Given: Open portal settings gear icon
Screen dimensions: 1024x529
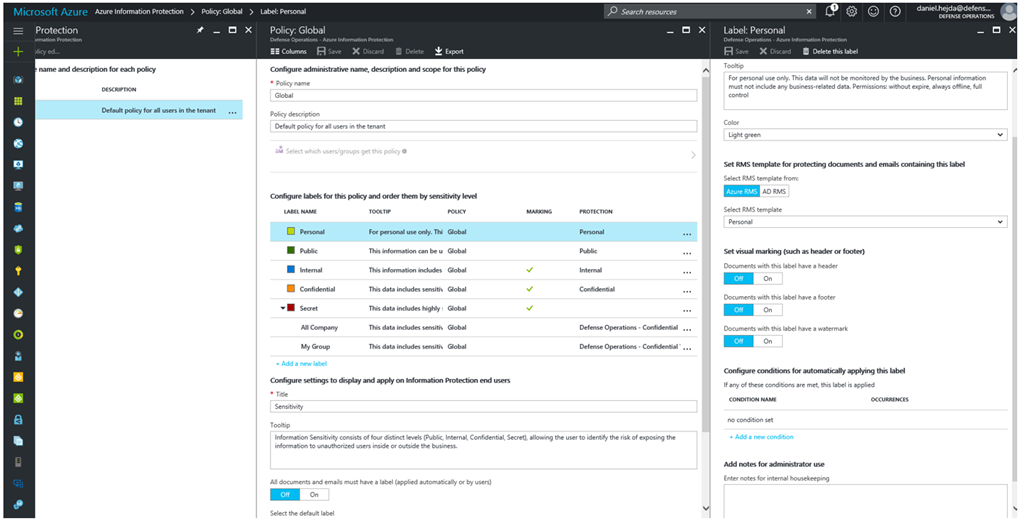Looking at the screenshot, I should 852,11.
